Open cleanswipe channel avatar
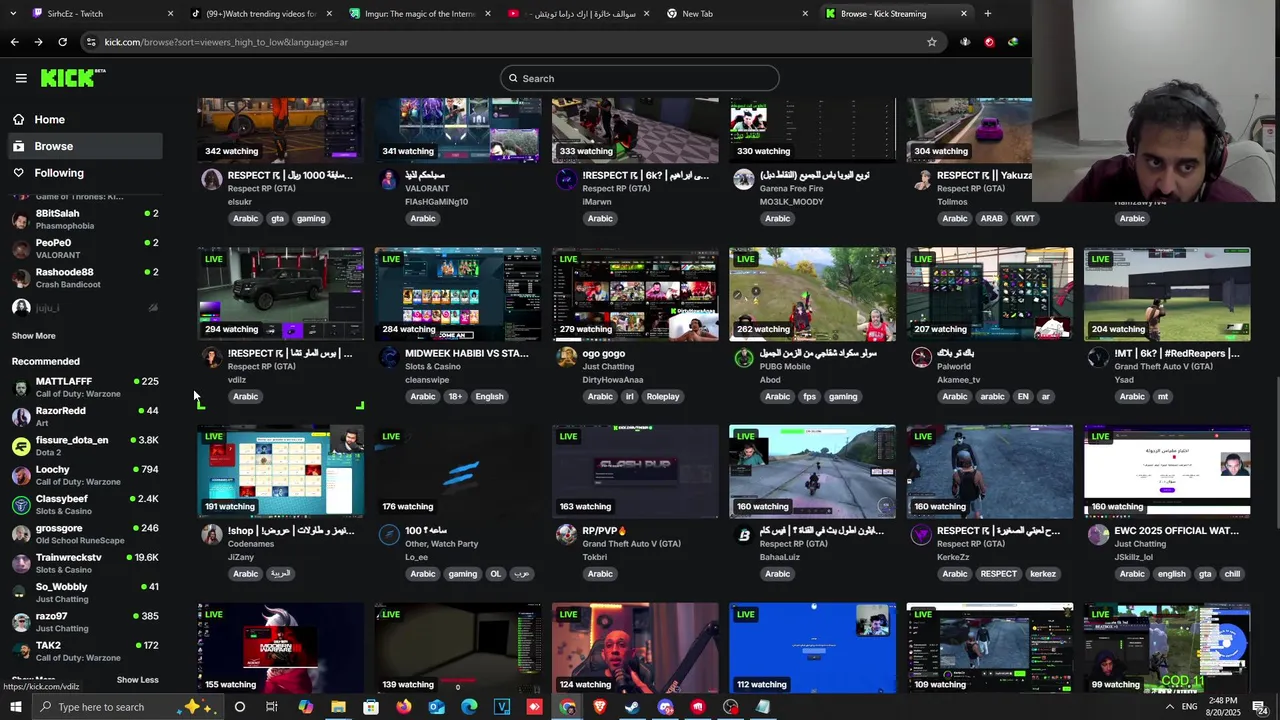Image resolution: width=1280 pixels, height=720 pixels. (388, 358)
